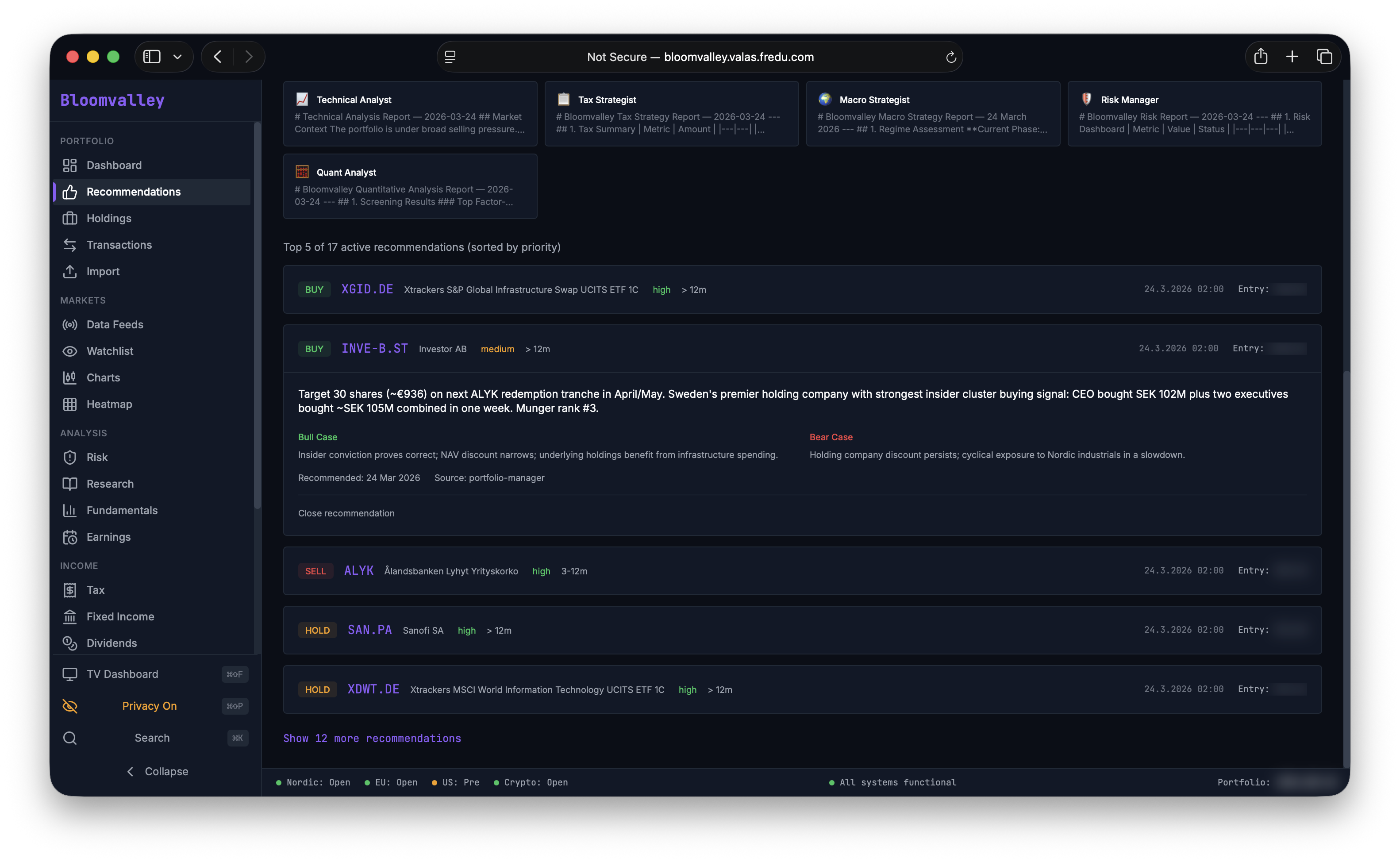Click the Holdings briefcase icon
The image size is (1400, 862).
(x=69, y=218)
